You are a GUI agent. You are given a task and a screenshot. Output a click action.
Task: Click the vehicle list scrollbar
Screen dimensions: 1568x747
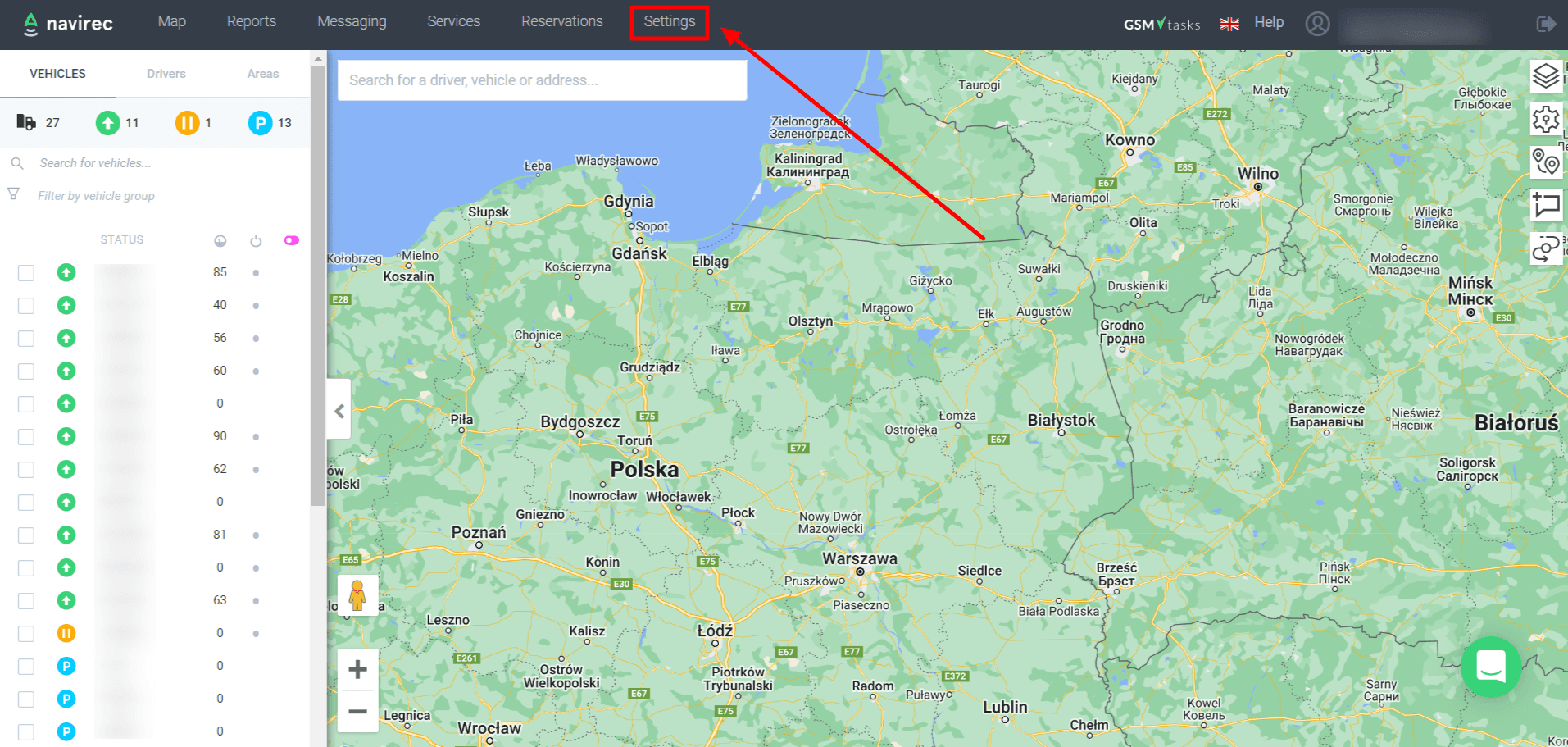point(318,287)
